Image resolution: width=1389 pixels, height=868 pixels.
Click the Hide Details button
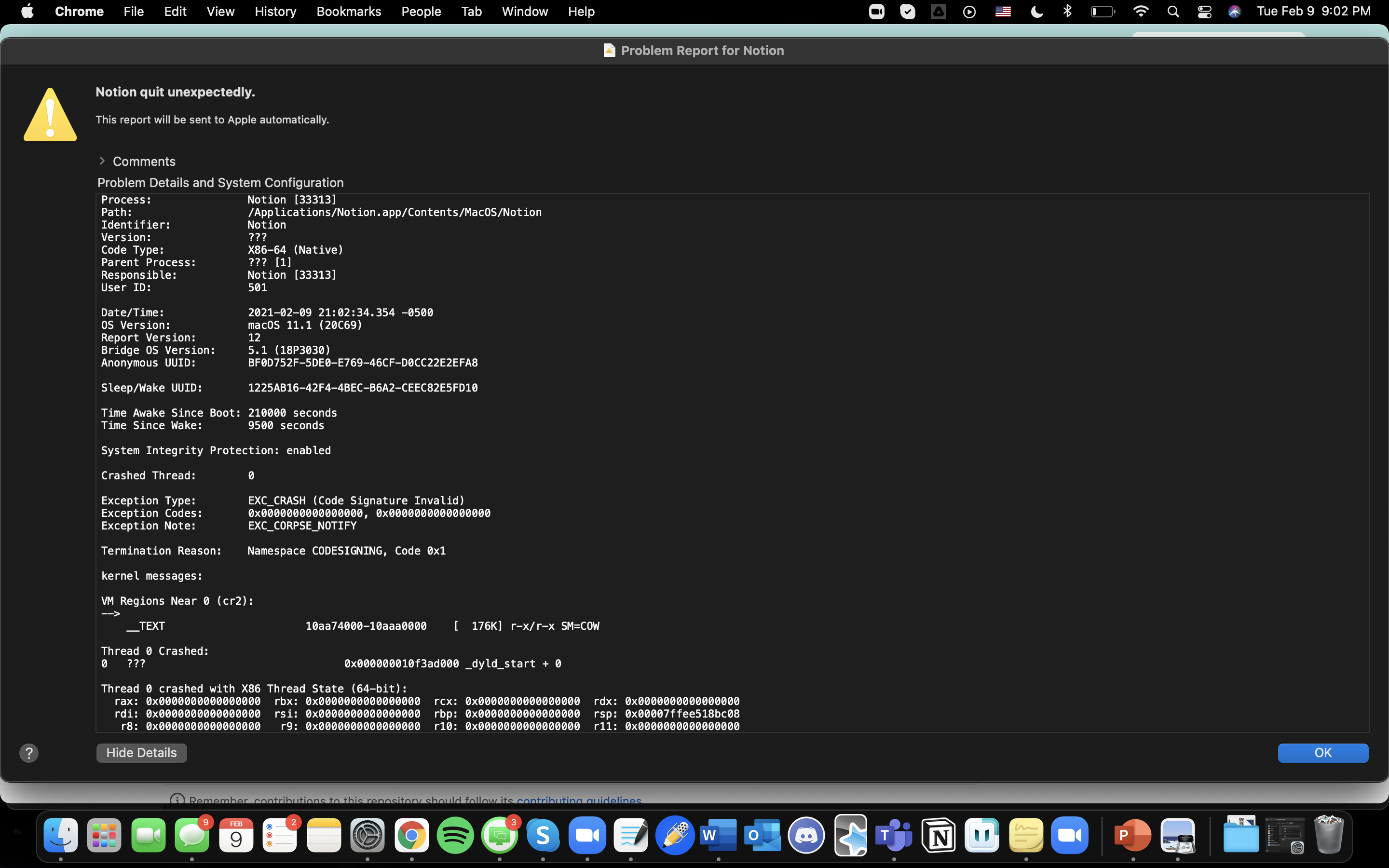click(x=141, y=753)
